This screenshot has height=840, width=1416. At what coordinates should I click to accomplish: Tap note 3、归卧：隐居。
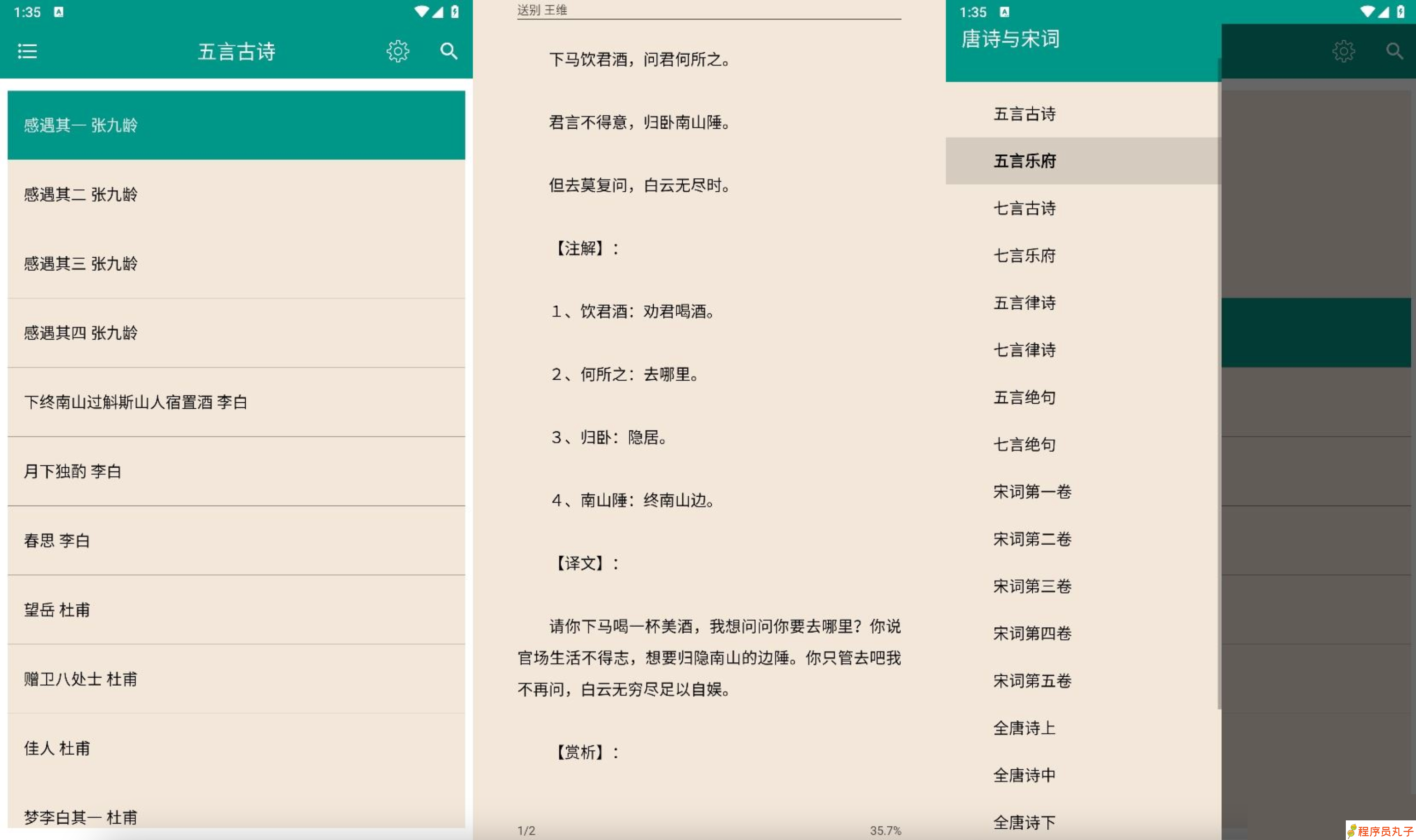tap(609, 437)
